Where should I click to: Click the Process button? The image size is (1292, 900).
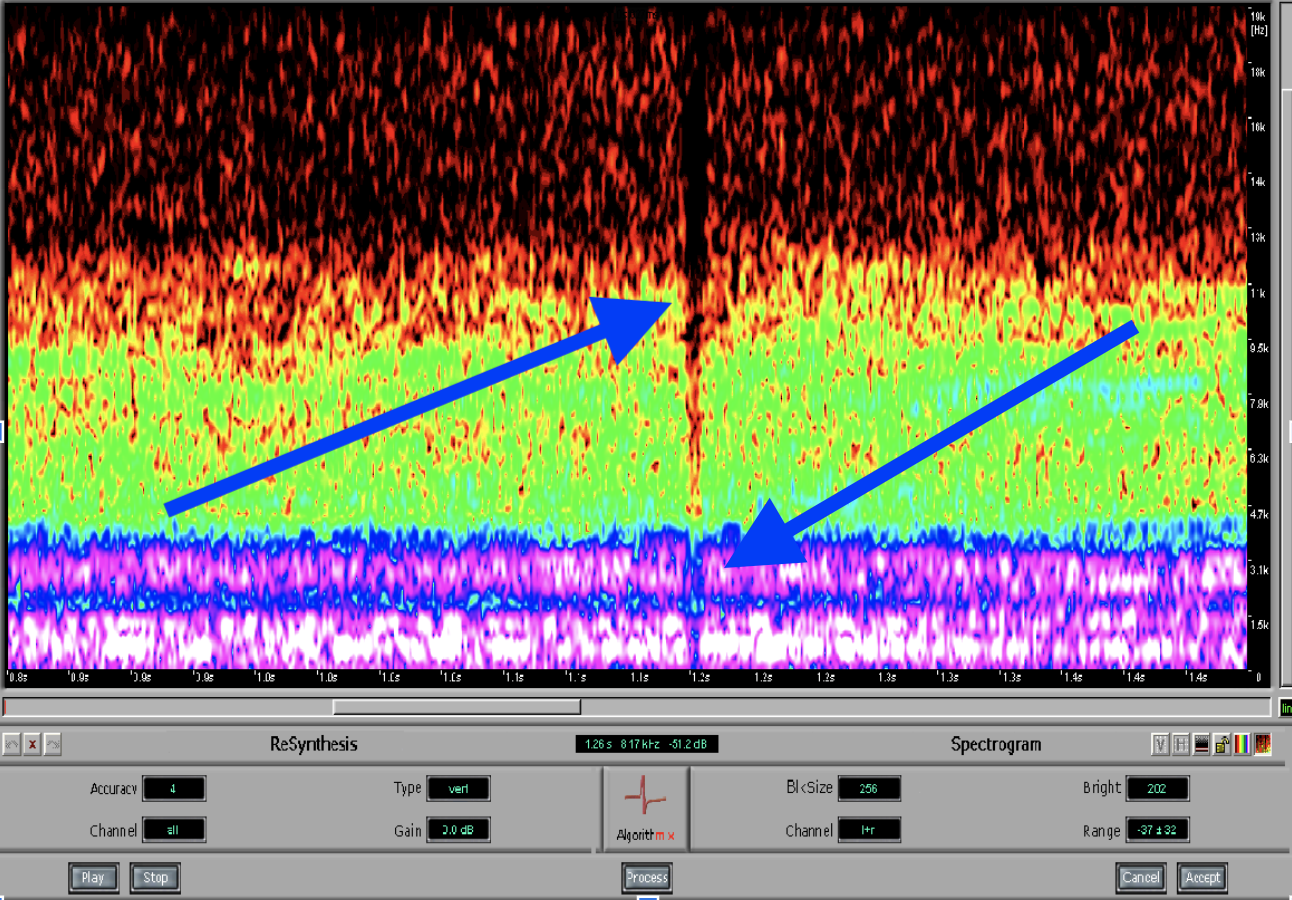click(x=646, y=878)
